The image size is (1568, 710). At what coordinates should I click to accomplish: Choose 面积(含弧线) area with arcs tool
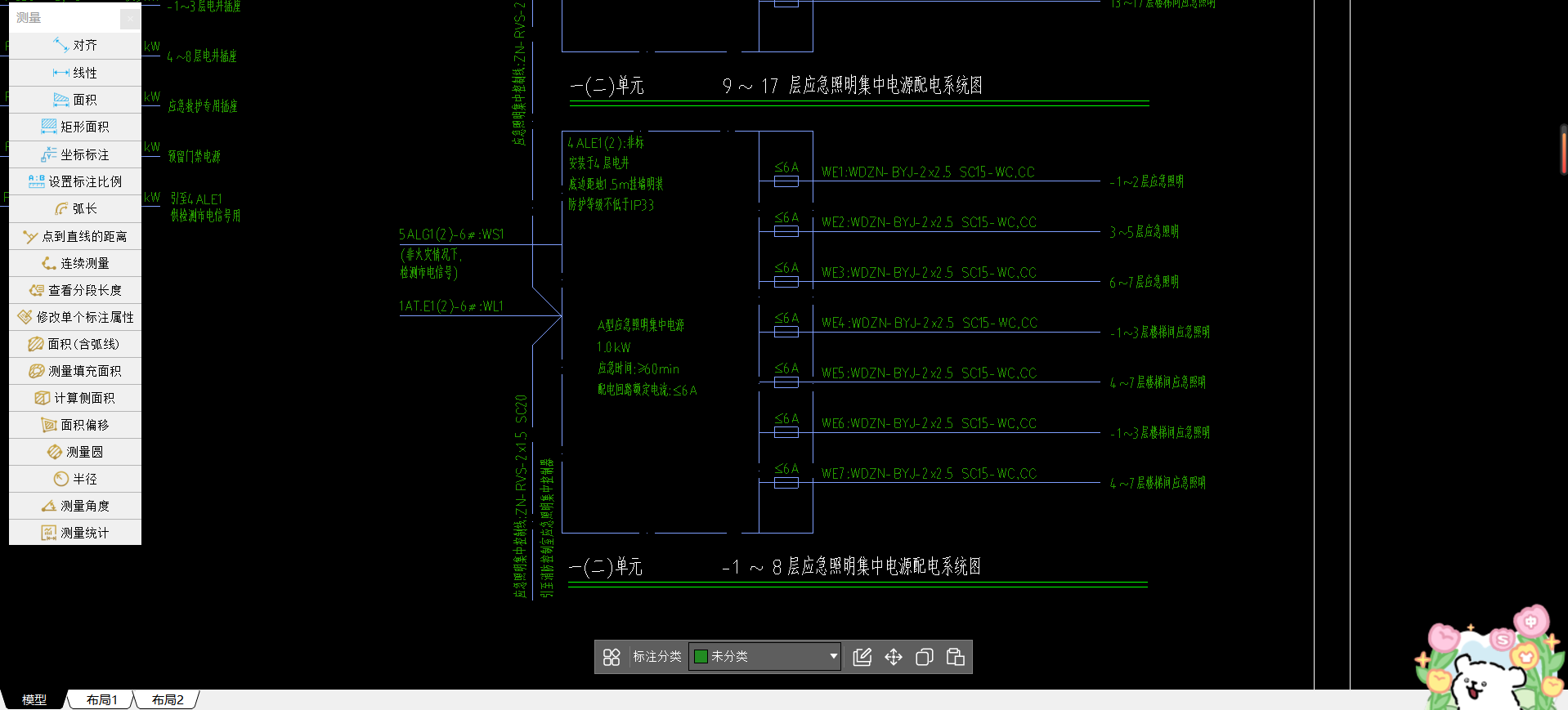75,344
